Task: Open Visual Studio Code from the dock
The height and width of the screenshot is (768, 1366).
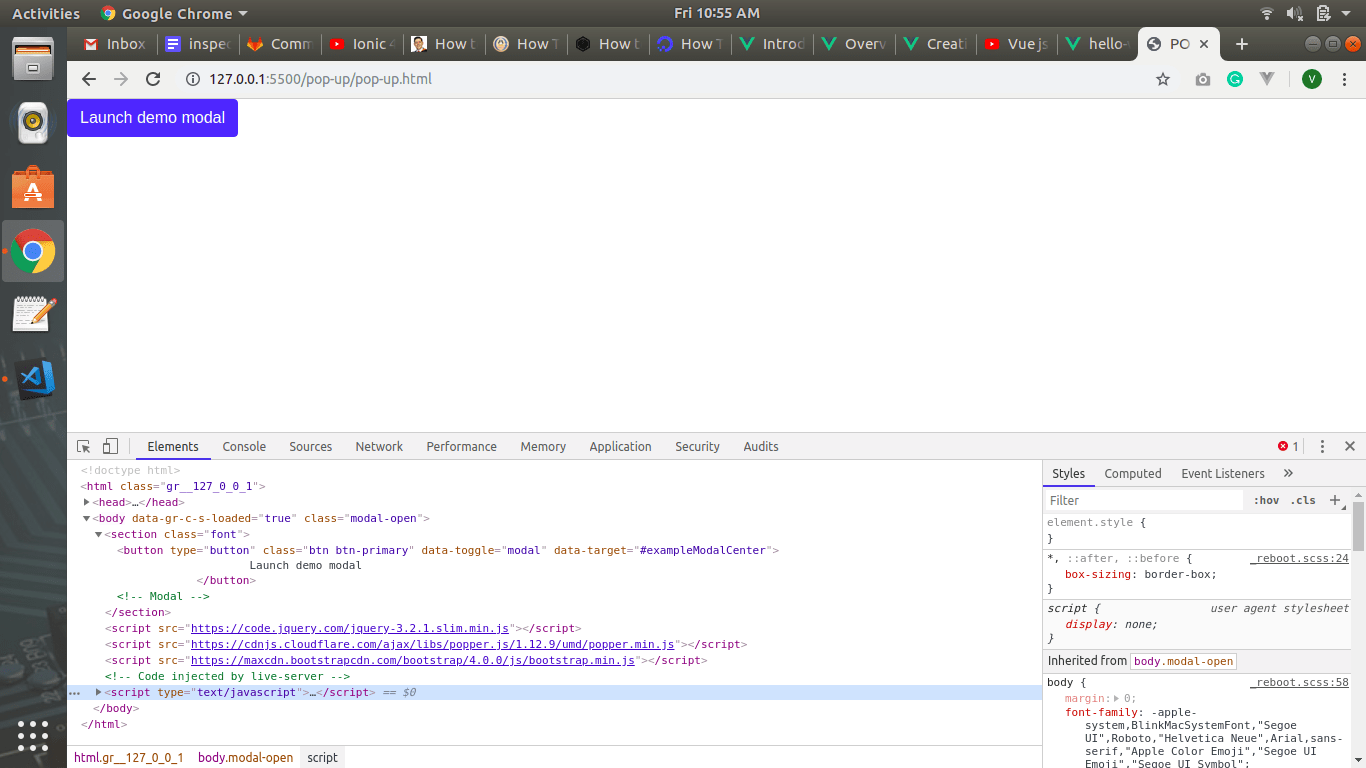Action: tap(33, 380)
